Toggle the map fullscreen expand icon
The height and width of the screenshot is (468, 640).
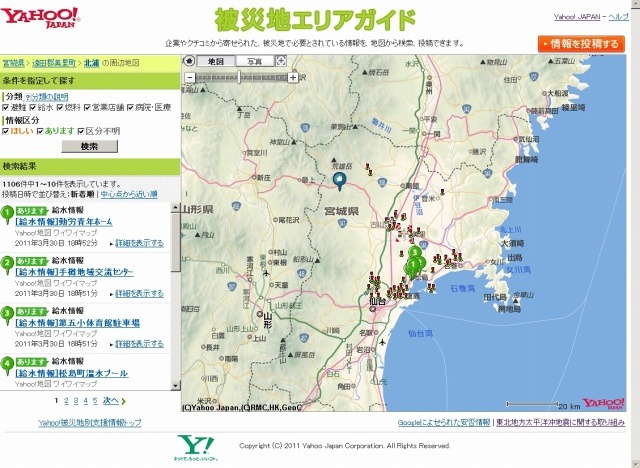point(281,61)
